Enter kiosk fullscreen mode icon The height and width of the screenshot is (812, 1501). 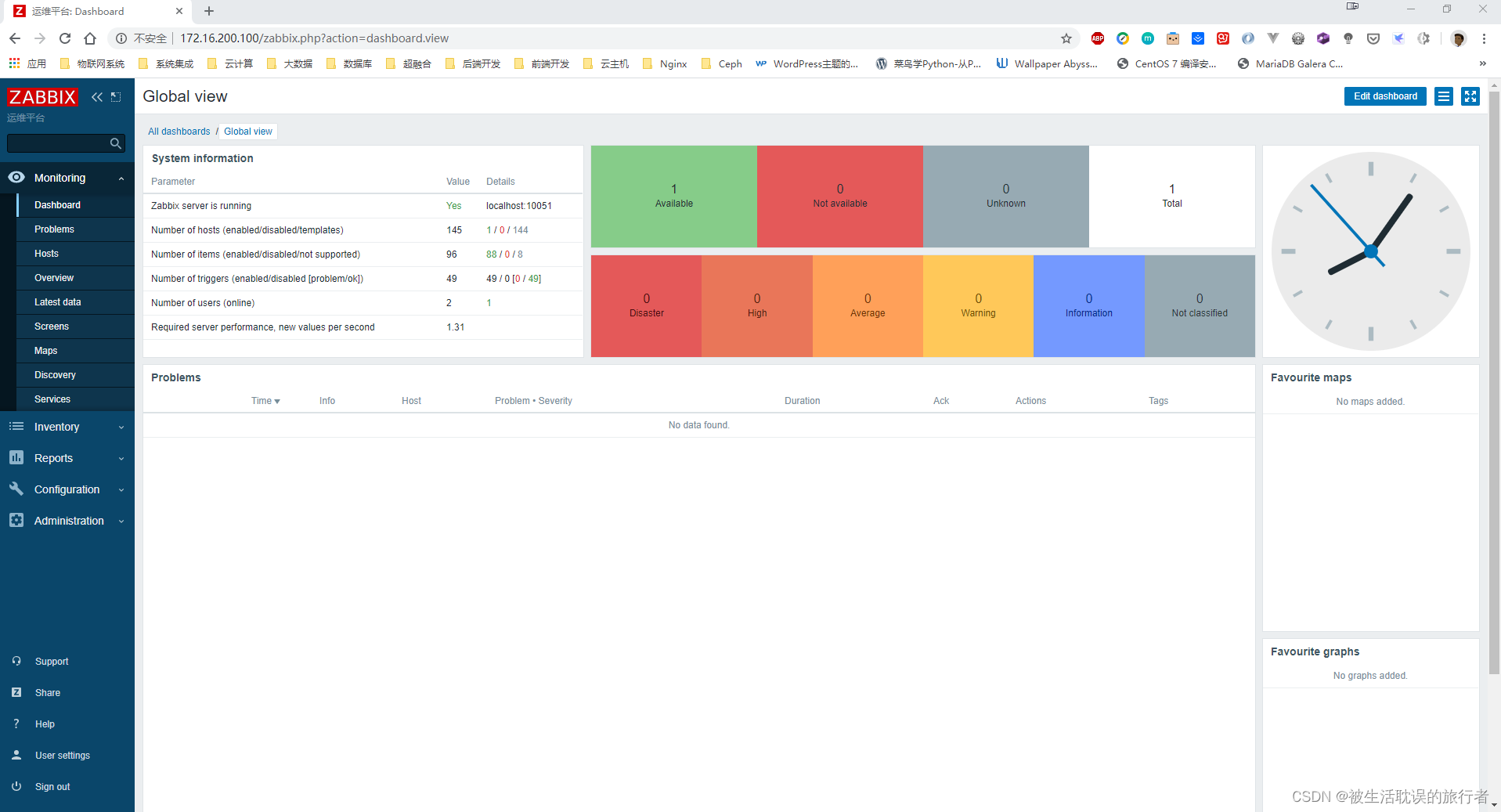click(x=1470, y=96)
